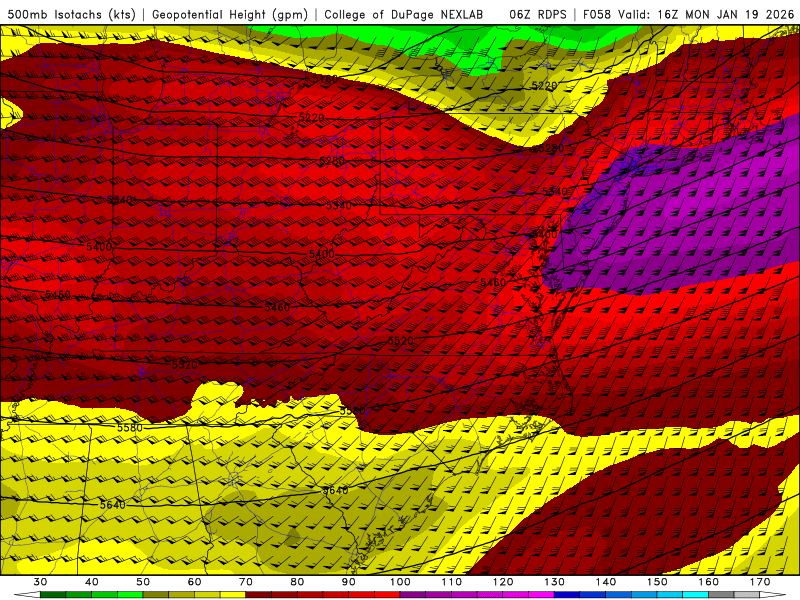Click the 5220 contour label on red shading

(311, 118)
